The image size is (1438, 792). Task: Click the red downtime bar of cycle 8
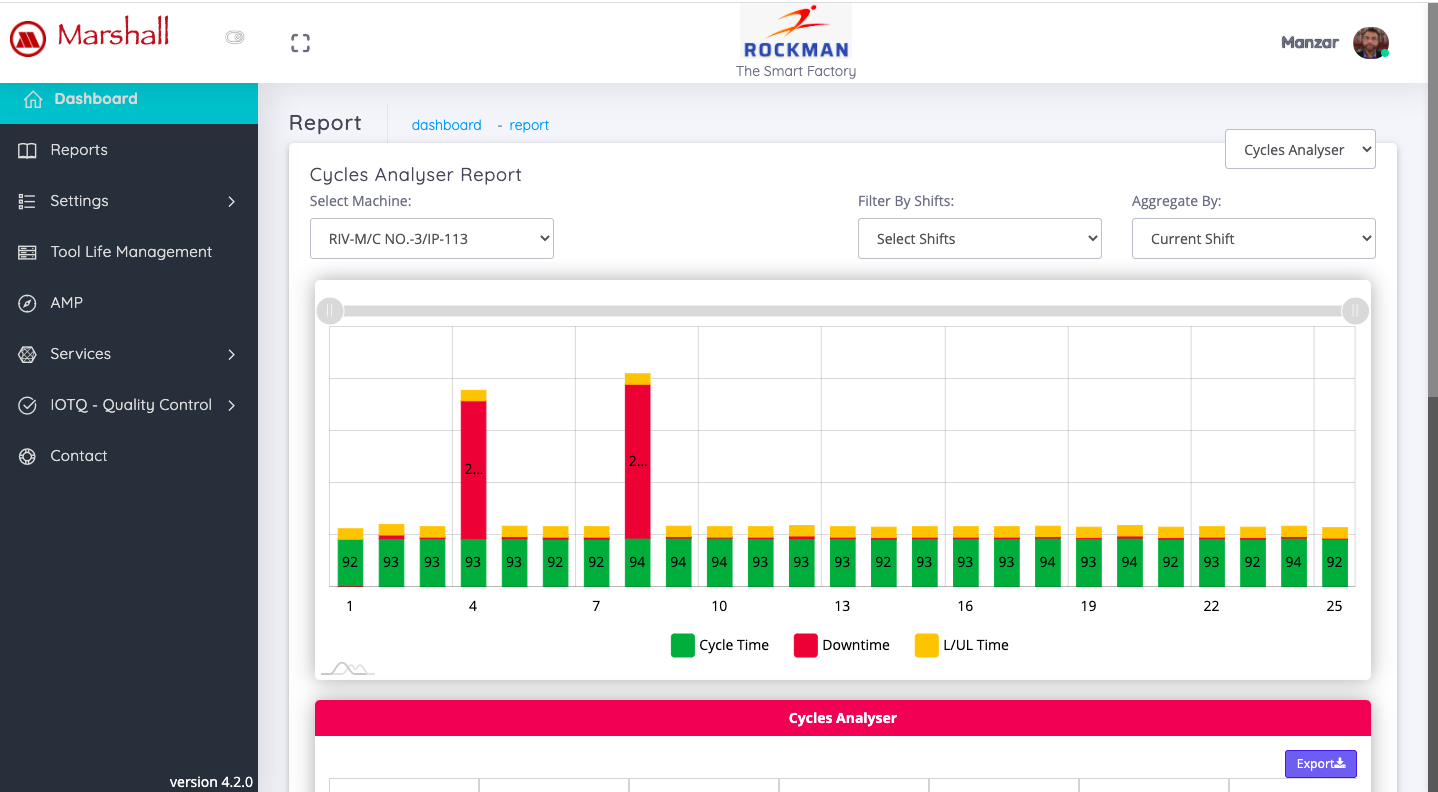638,461
